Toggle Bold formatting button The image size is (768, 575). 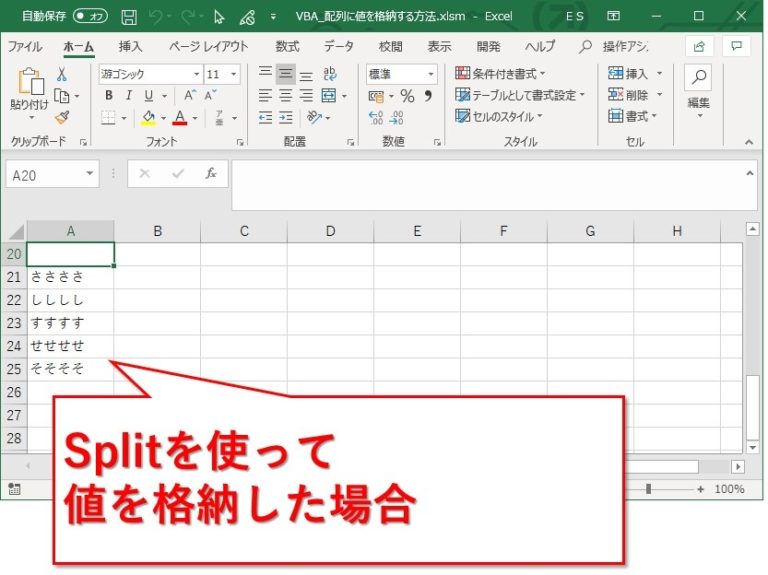click(x=108, y=96)
